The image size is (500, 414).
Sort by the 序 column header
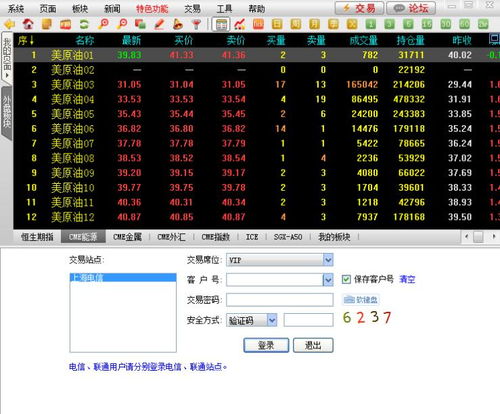click(26, 41)
